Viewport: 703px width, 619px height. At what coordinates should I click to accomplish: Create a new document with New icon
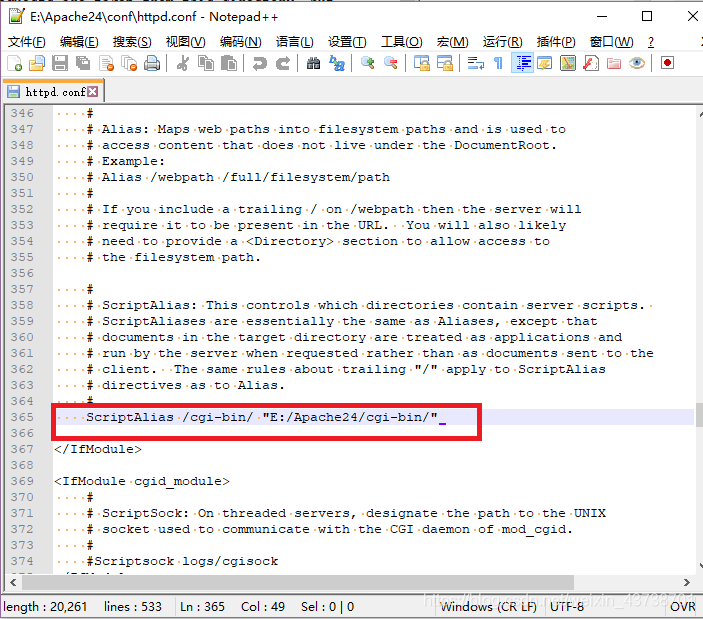(14, 63)
